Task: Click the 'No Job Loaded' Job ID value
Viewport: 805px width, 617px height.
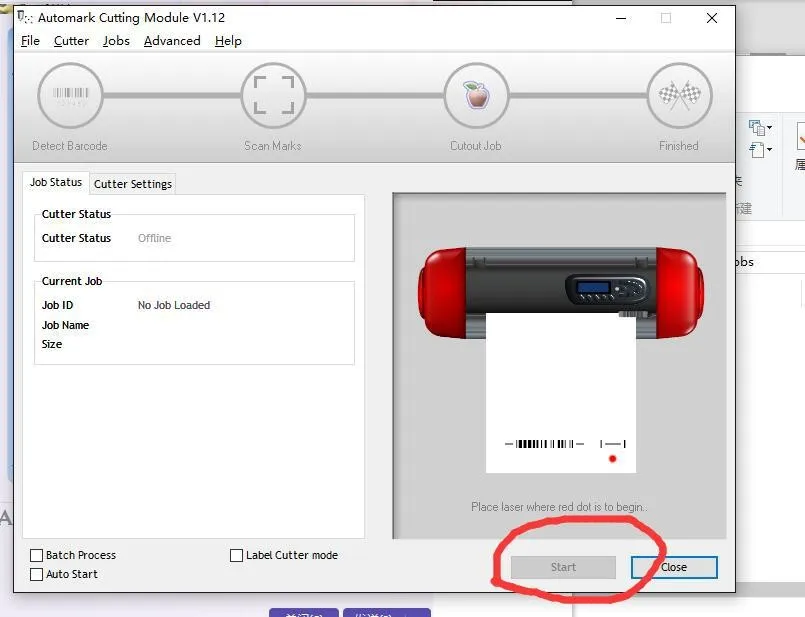Action: (x=174, y=305)
